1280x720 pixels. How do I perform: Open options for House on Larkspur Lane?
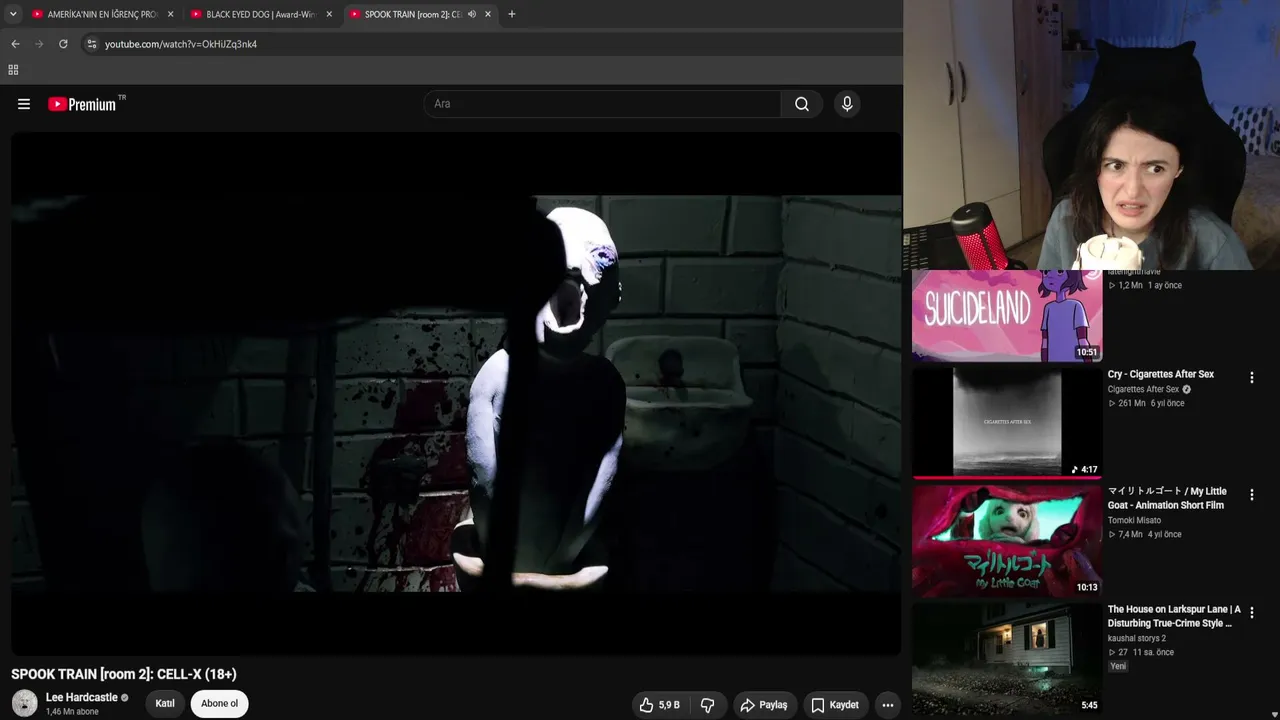click(1251, 612)
